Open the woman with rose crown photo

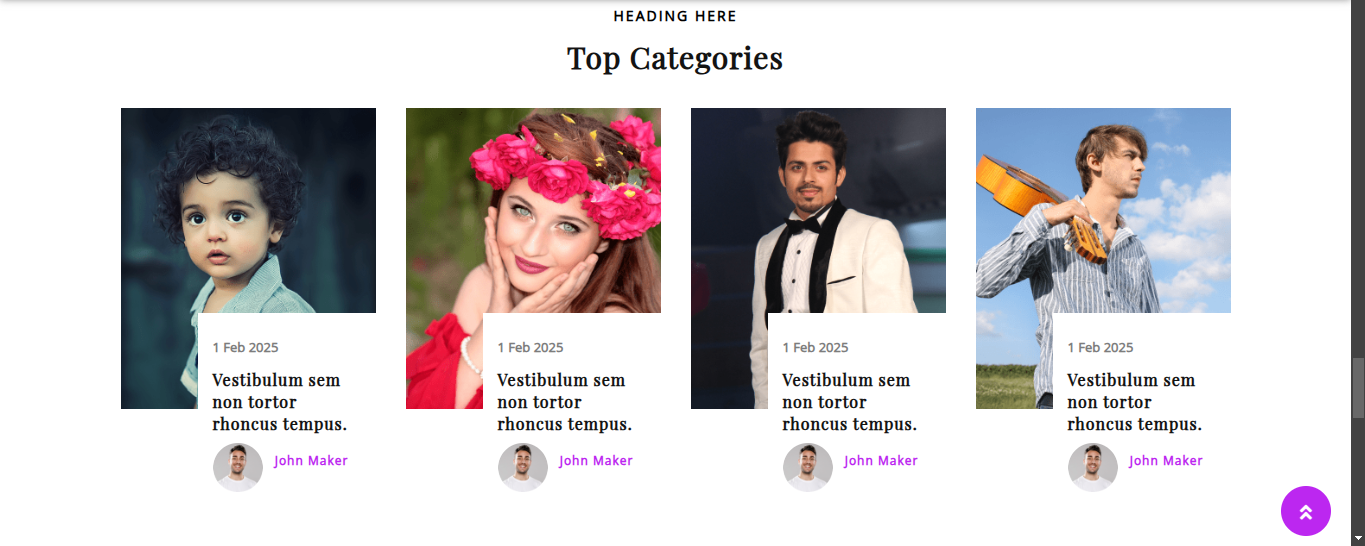[x=533, y=211]
